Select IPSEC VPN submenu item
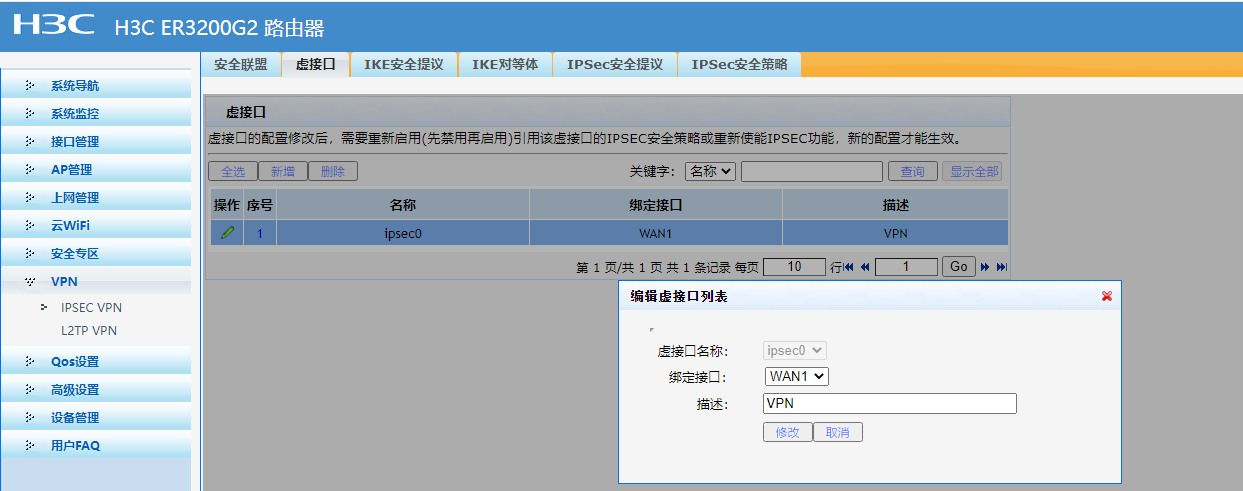1243x491 pixels. [91, 307]
